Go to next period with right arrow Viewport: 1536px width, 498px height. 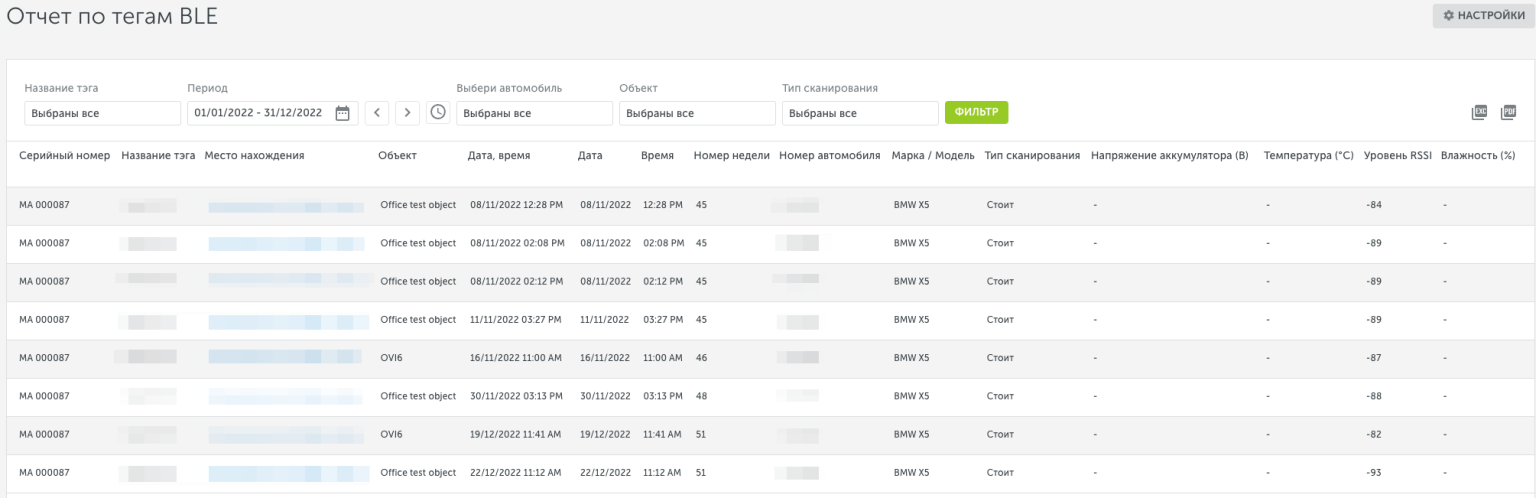tap(407, 113)
